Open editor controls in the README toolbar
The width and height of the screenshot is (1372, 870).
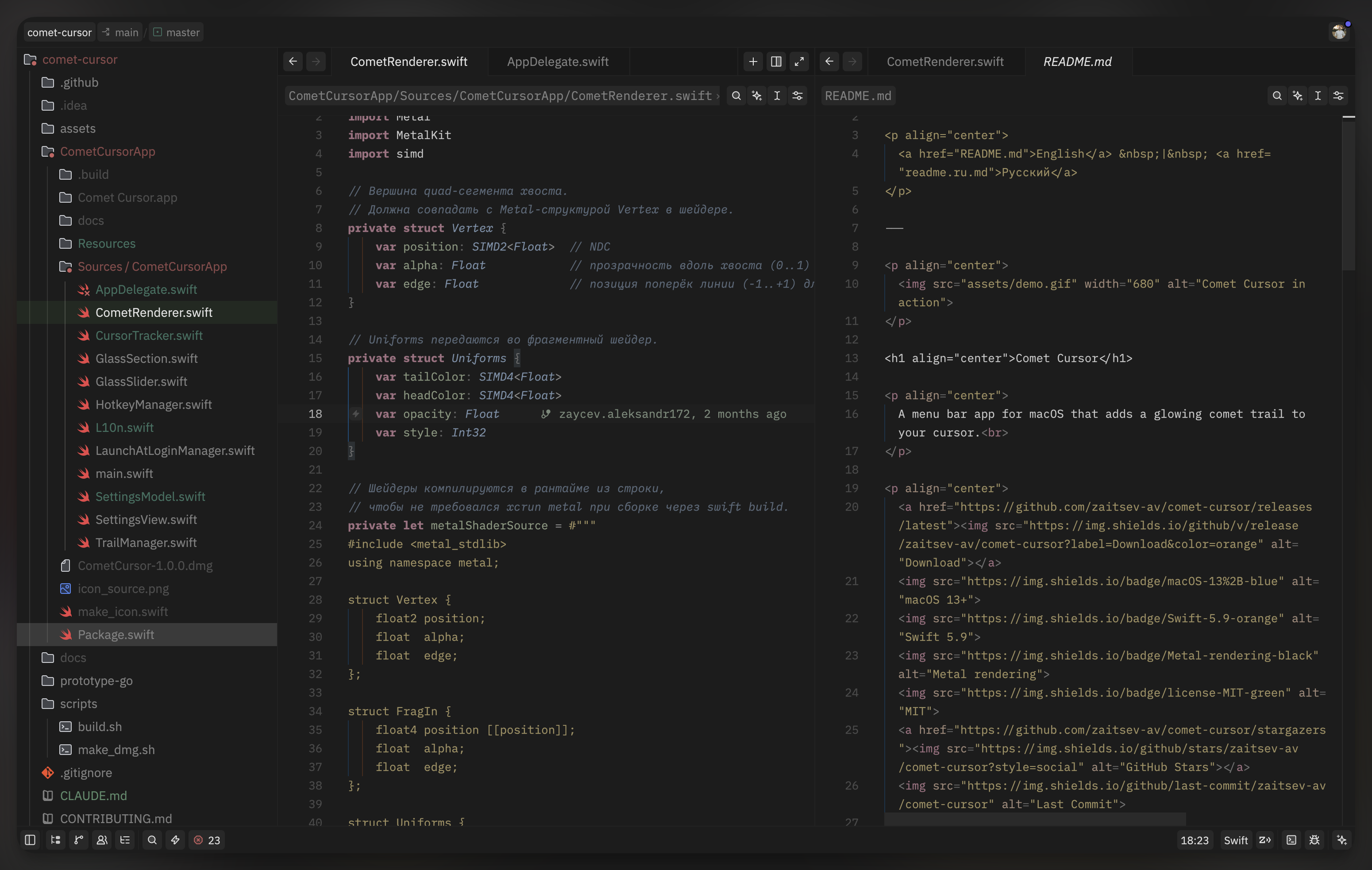coord(1338,96)
